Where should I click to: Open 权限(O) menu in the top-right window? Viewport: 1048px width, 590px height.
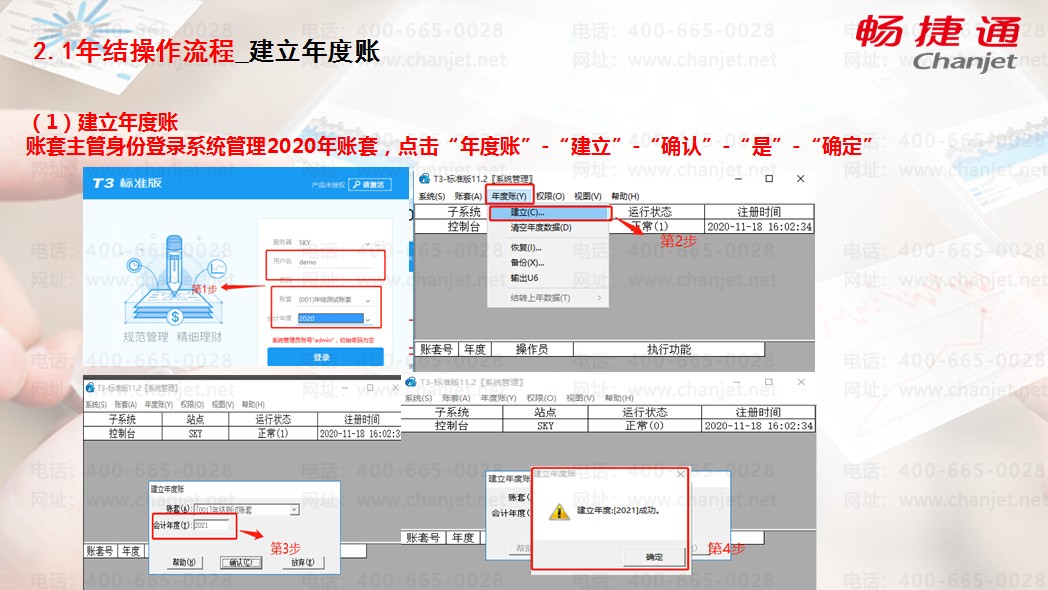pos(550,196)
